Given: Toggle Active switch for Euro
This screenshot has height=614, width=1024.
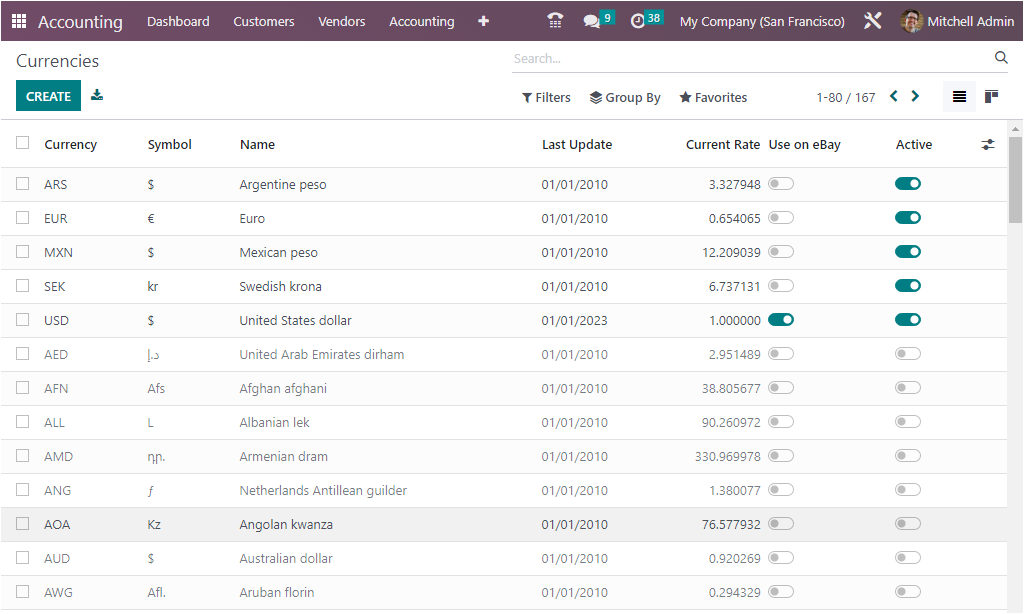Looking at the screenshot, I should pyautogui.click(x=907, y=218).
